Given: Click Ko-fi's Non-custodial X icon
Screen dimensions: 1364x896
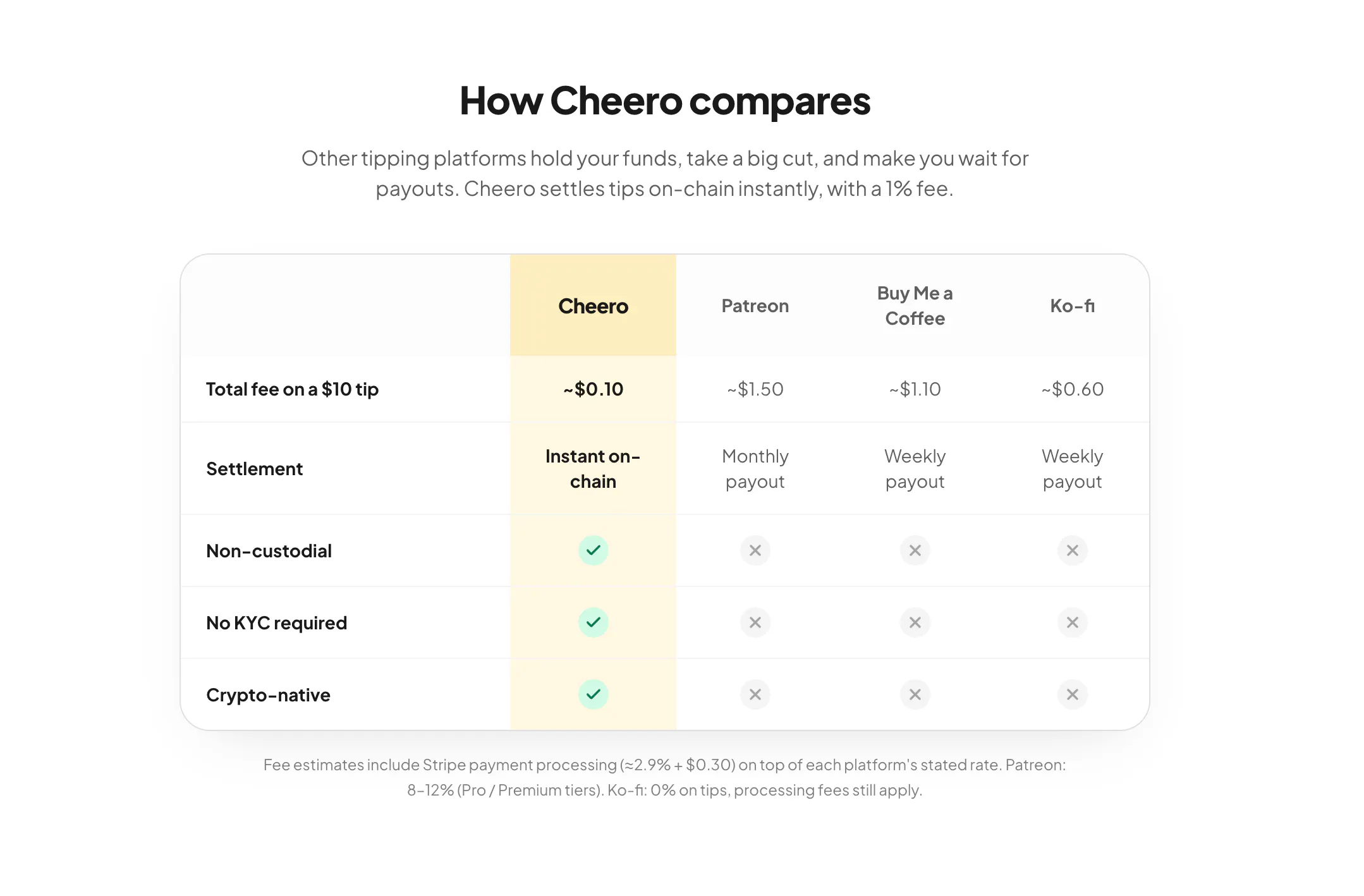Looking at the screenshot, I should pos(1072,550).
